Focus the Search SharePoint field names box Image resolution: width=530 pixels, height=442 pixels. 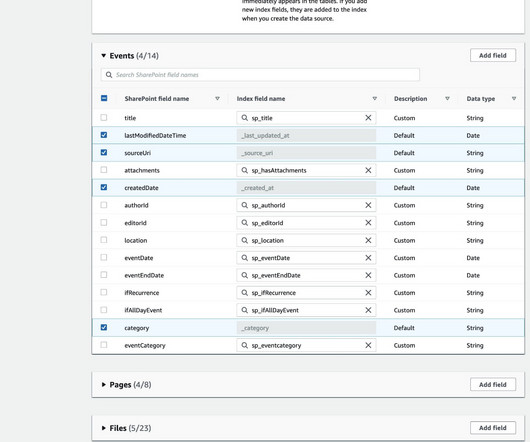click(x=260, y=75)
